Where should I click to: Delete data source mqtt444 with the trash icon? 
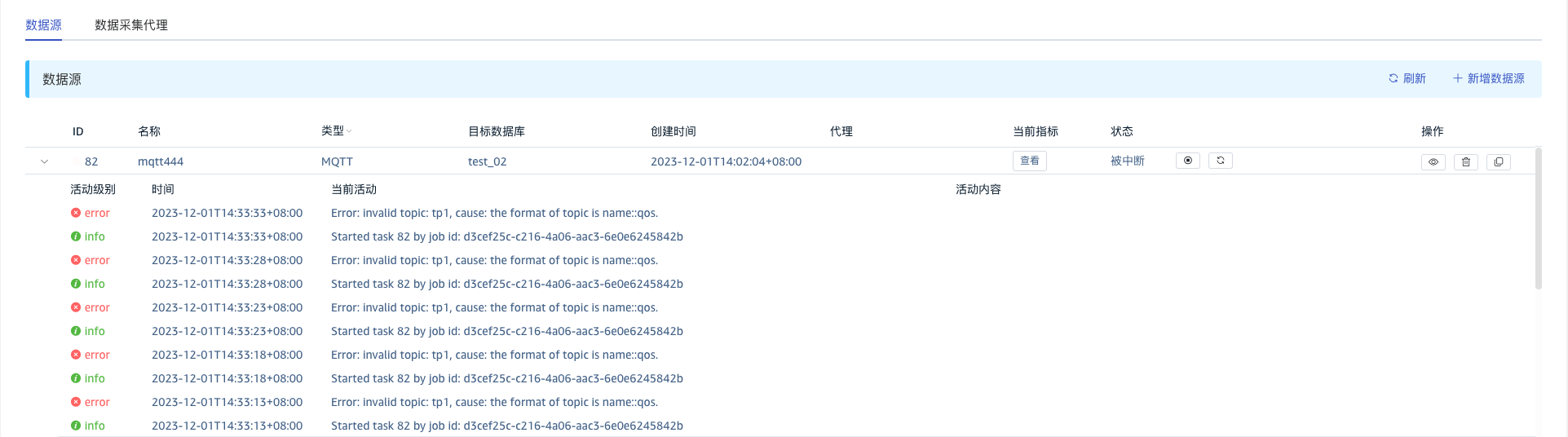pyautogui.click(x=1465, y=162)
